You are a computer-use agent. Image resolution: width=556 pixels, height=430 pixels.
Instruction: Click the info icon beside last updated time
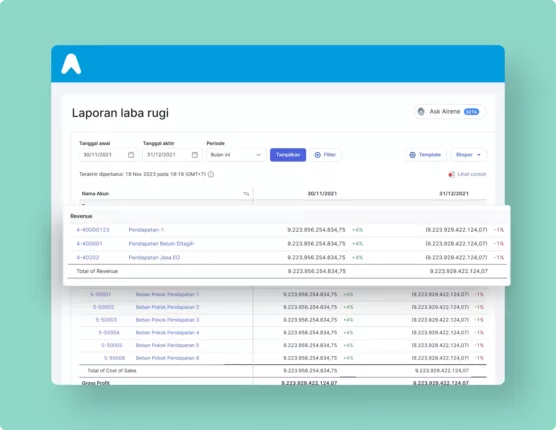point(211,174)
